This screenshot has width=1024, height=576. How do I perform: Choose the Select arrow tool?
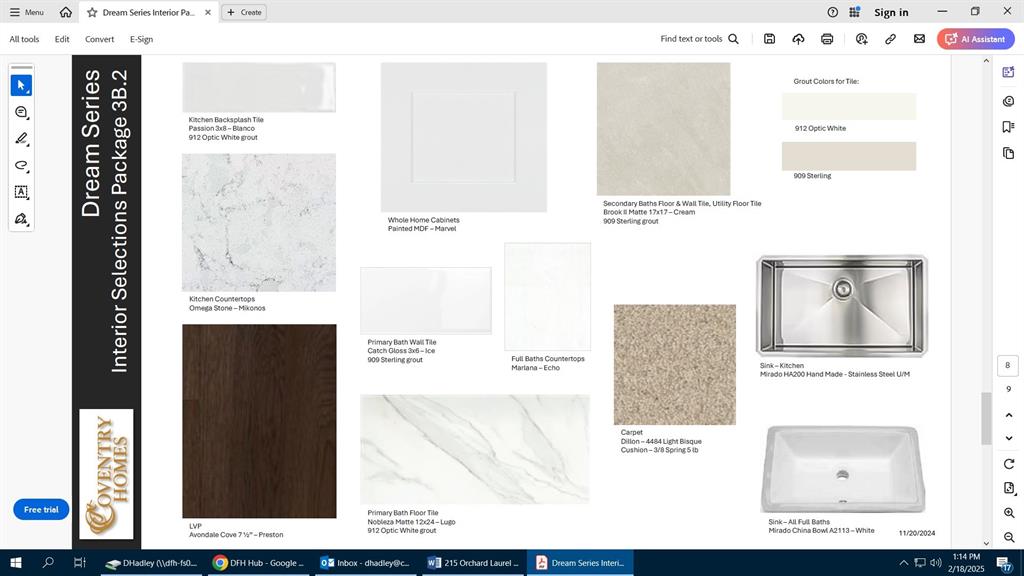click(x=22, y=86)
